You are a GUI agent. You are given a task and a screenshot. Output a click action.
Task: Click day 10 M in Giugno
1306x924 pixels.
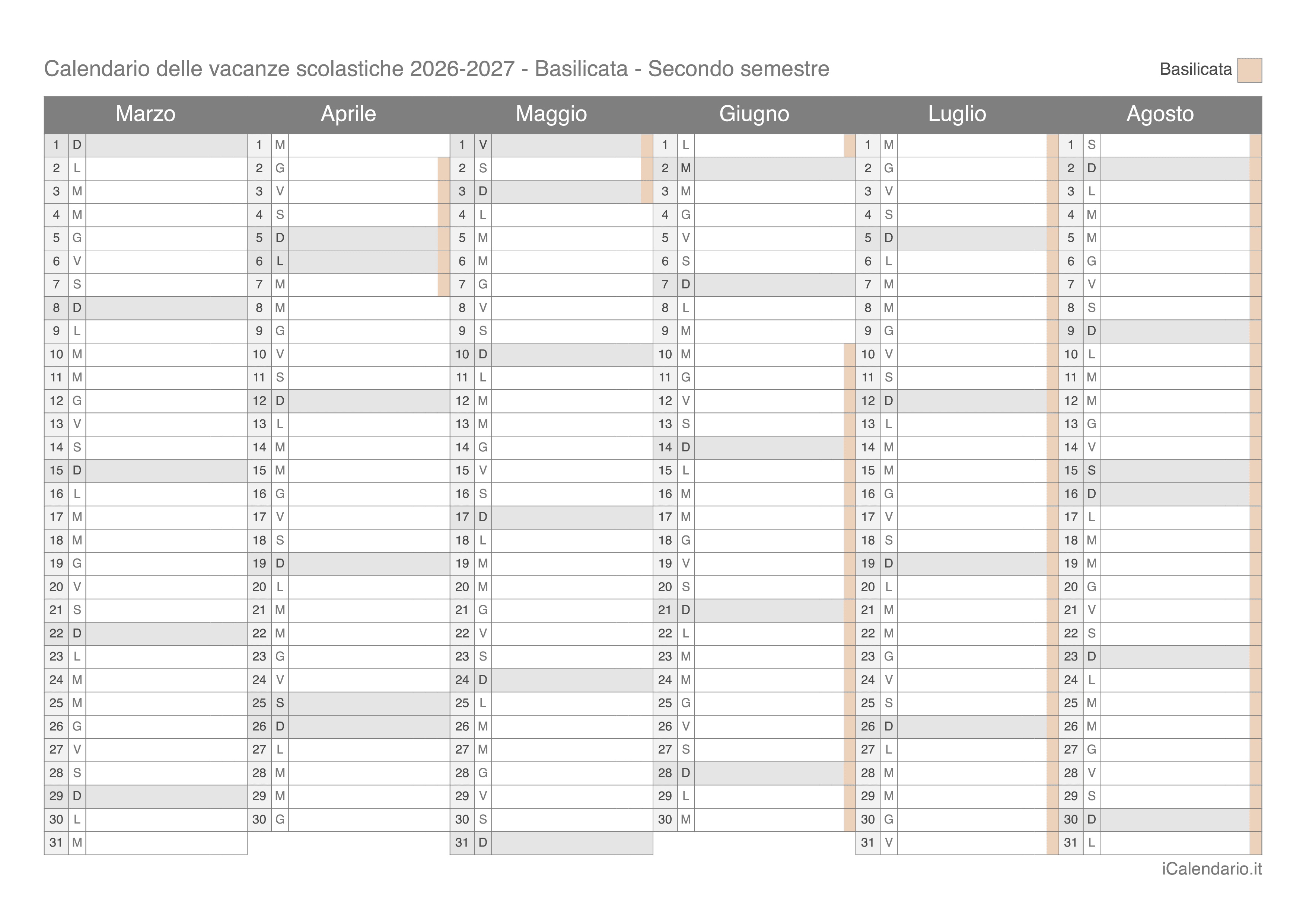point(754,355)
